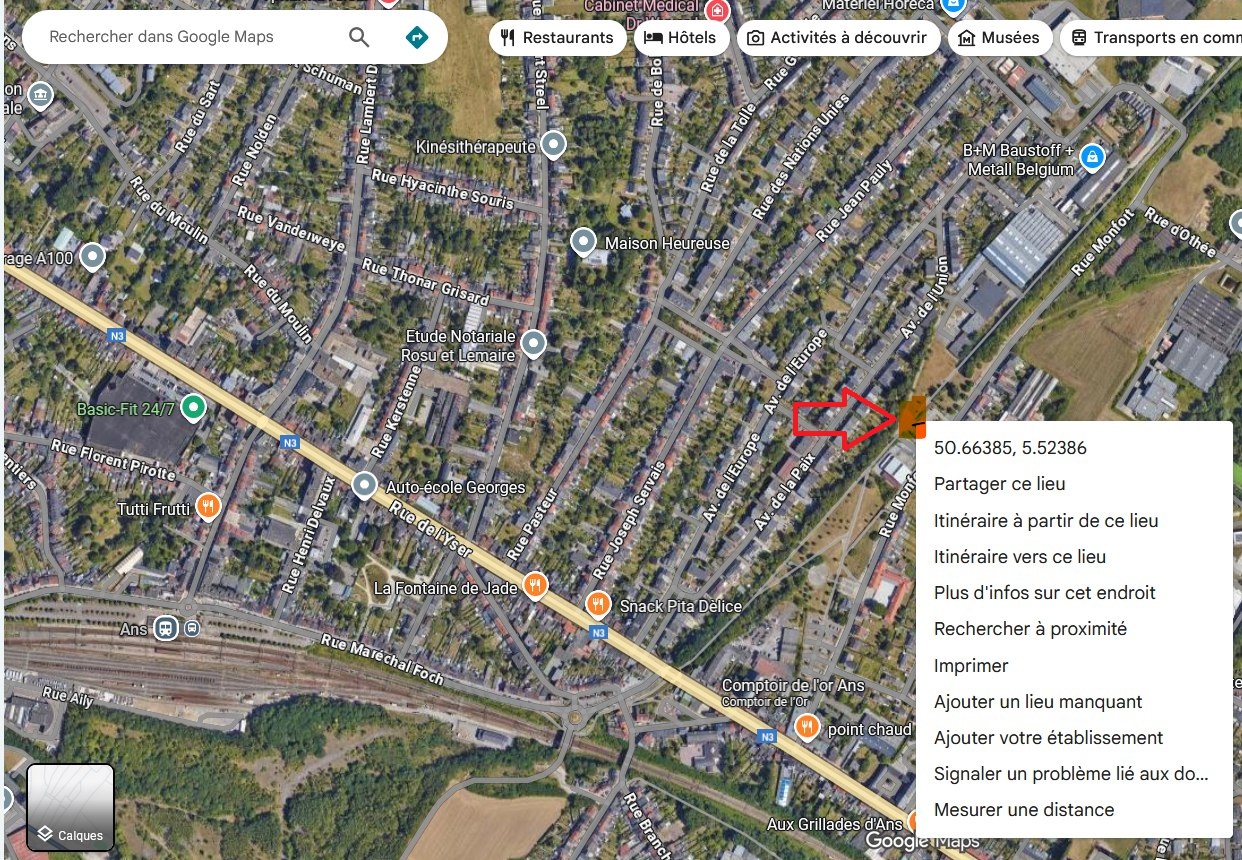Click the Snack Pita Délice restaurant pin
1242x860 pixels.
point(598,604)
